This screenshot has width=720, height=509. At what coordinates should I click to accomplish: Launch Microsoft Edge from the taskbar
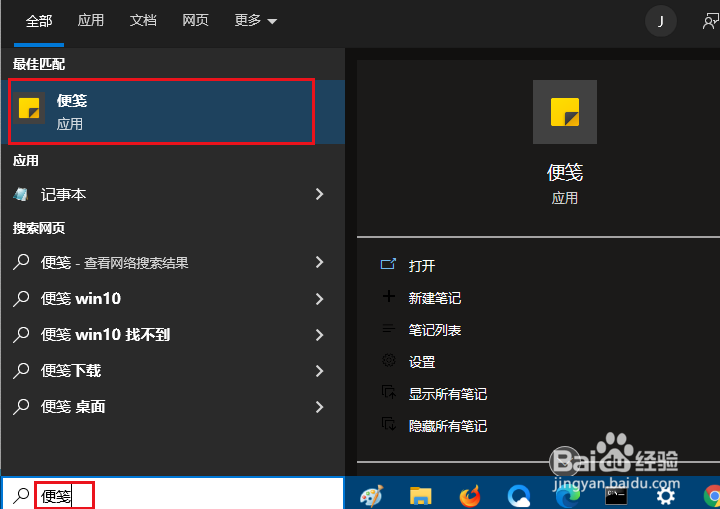[568, 497]
